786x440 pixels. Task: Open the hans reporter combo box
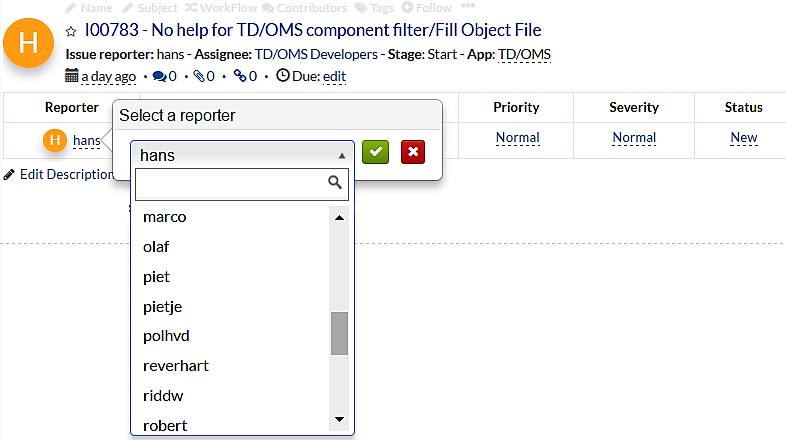[x=242, y=155]
